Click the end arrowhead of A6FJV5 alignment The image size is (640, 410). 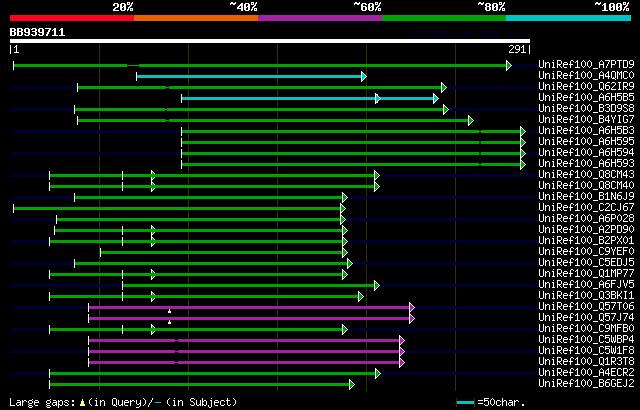[377, 285]
